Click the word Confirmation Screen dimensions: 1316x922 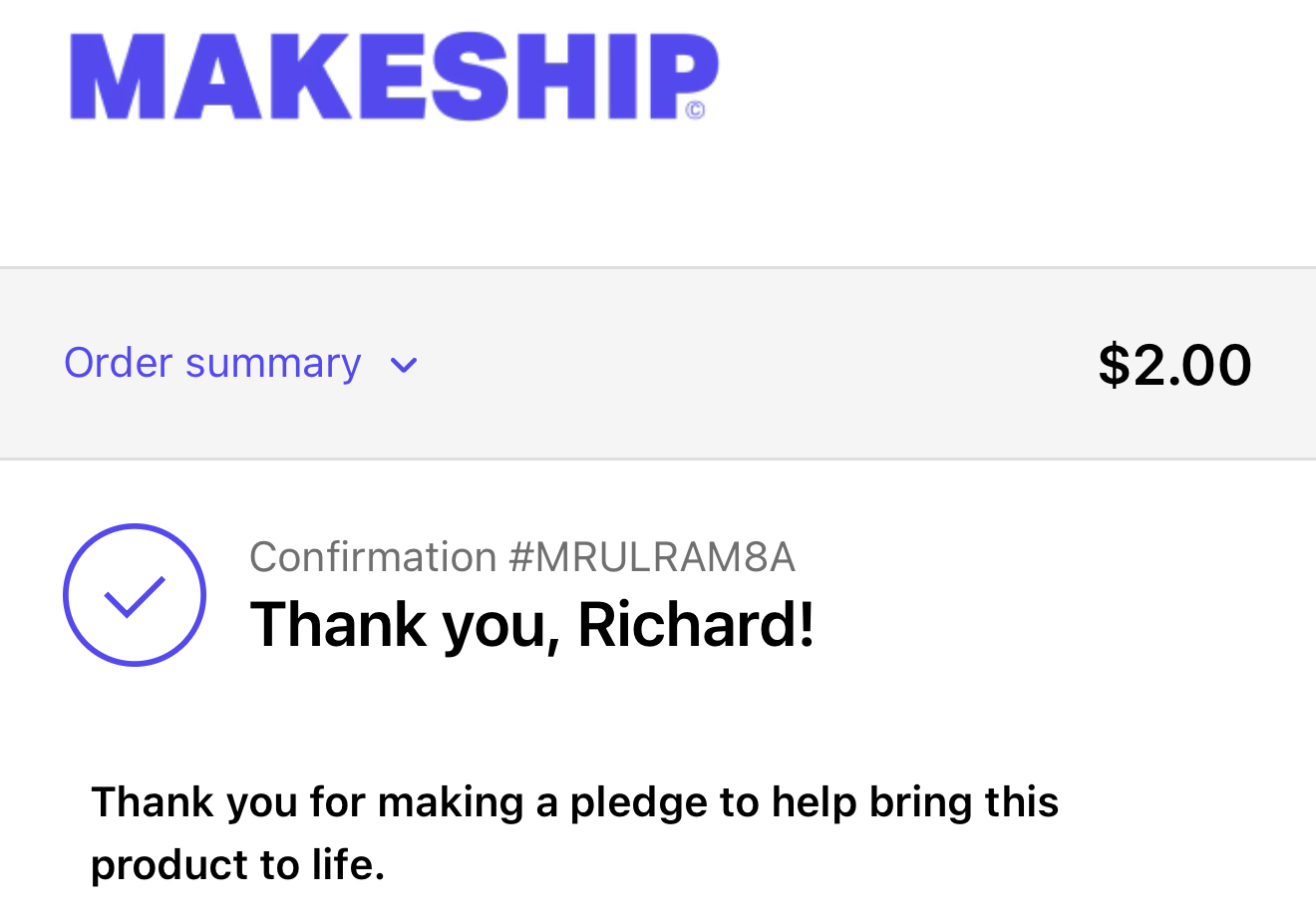point(373,557)
